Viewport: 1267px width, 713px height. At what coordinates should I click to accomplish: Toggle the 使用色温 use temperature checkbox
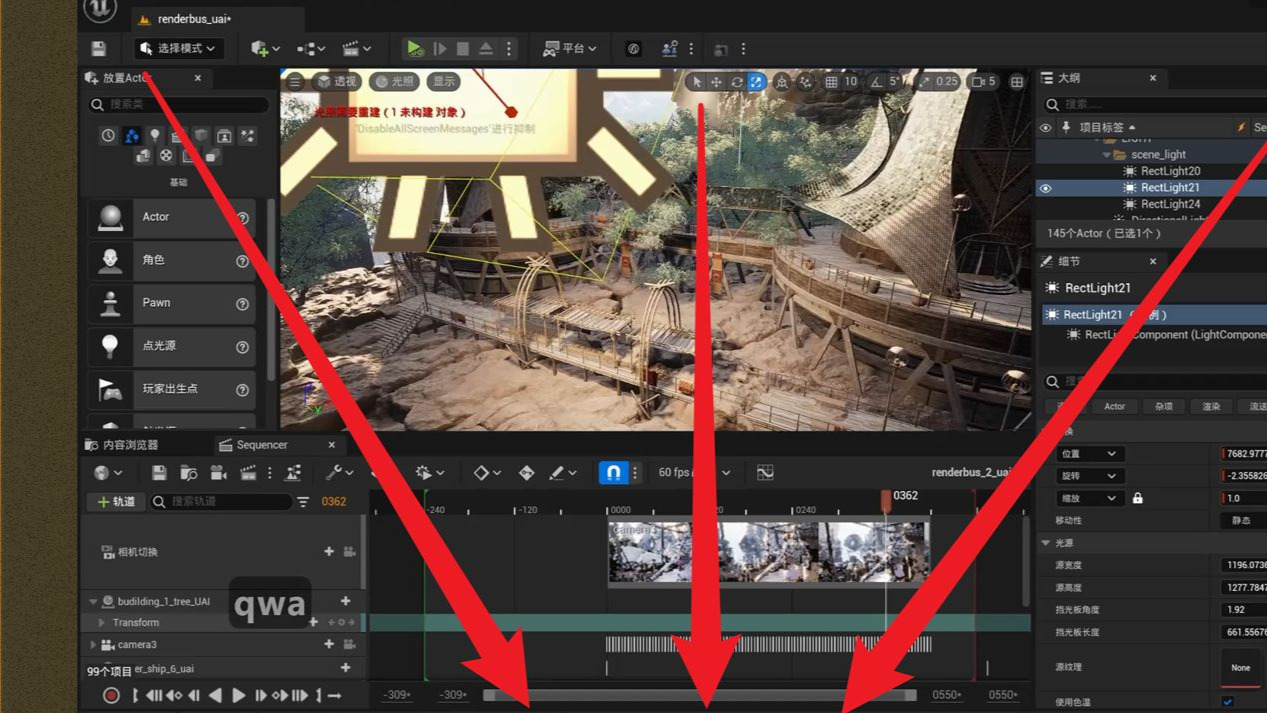pos(1227,702)
